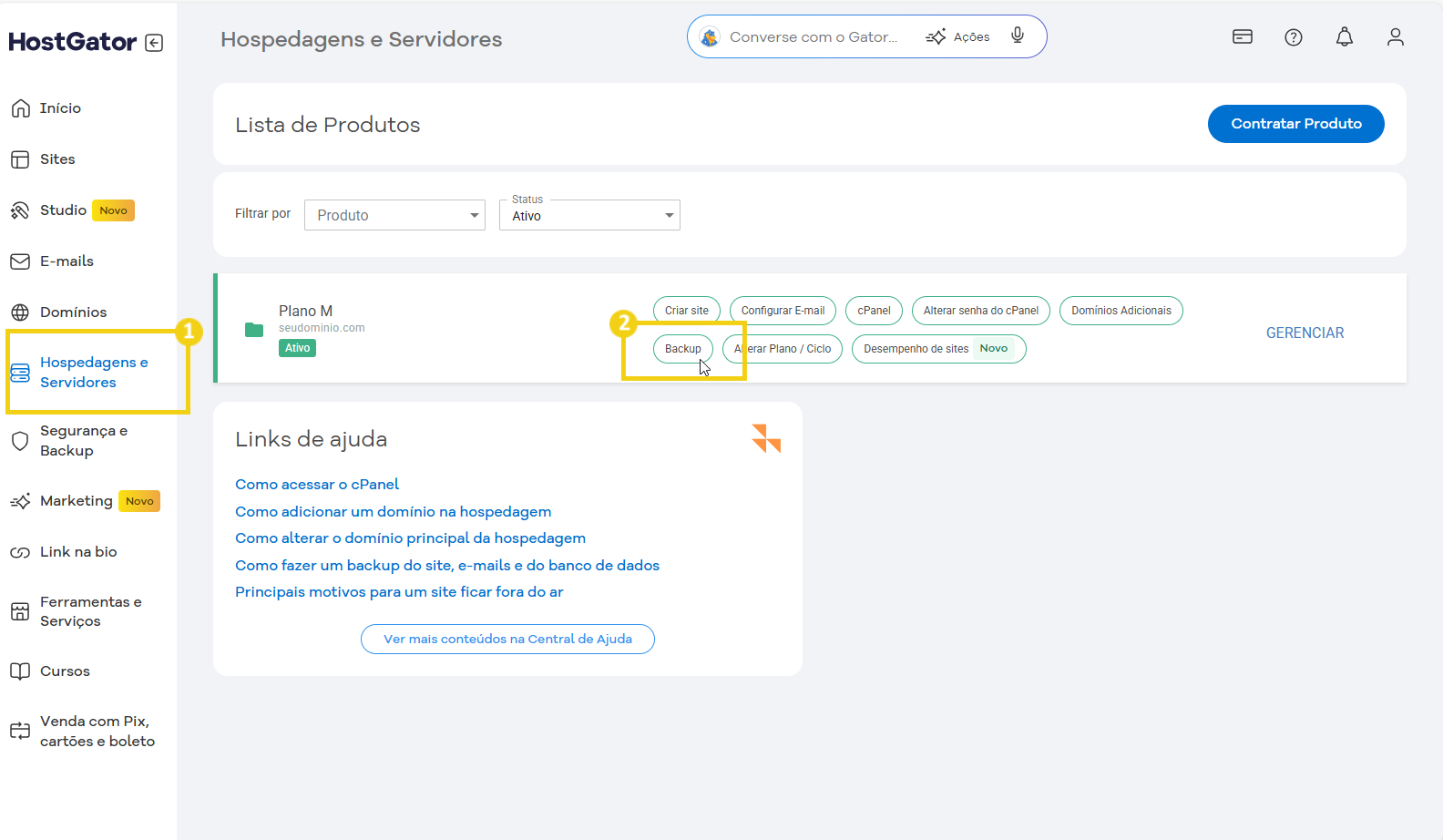
Task: Click the Studio rocket icon
Action: coord(20,210)
